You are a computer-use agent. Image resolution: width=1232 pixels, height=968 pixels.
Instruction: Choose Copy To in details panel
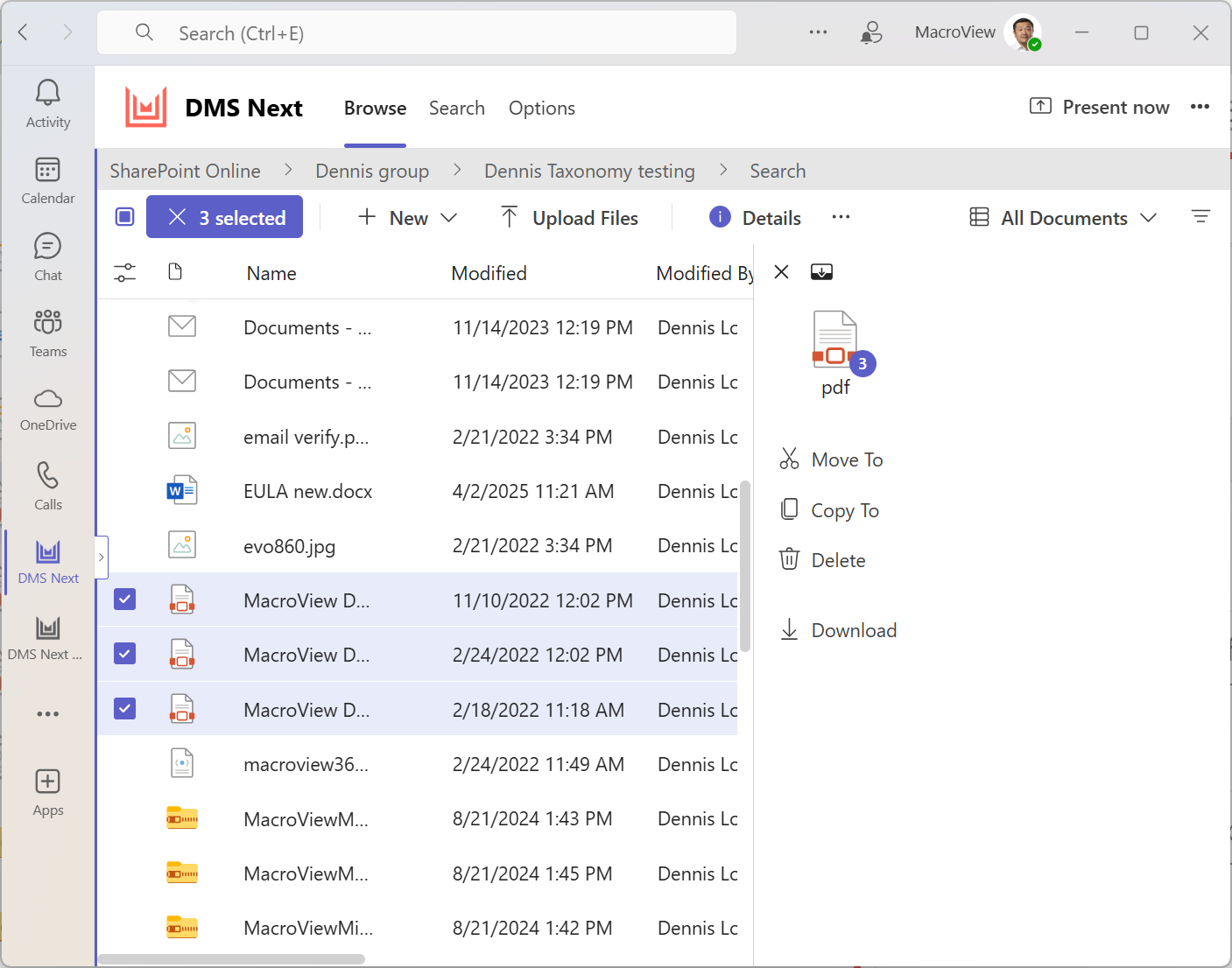coord(829,510)
